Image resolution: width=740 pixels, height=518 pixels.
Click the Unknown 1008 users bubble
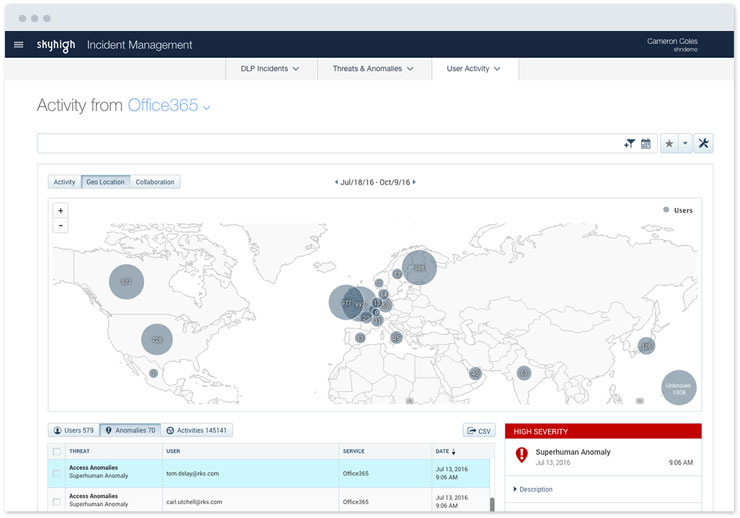click(x=679, y=388)
